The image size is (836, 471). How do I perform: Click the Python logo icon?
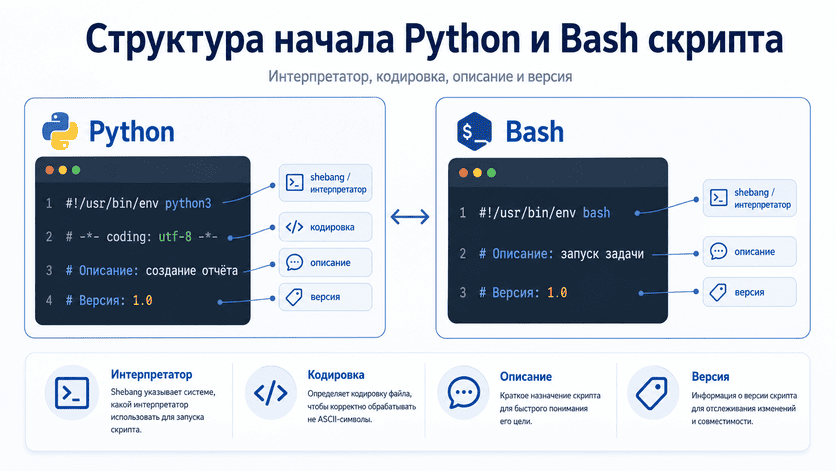[x=60, y=131]
